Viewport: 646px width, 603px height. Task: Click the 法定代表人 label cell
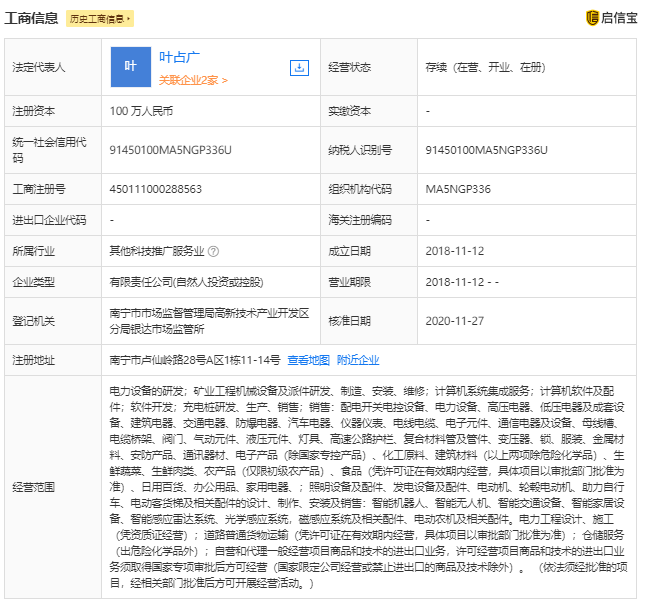(53, 67)
